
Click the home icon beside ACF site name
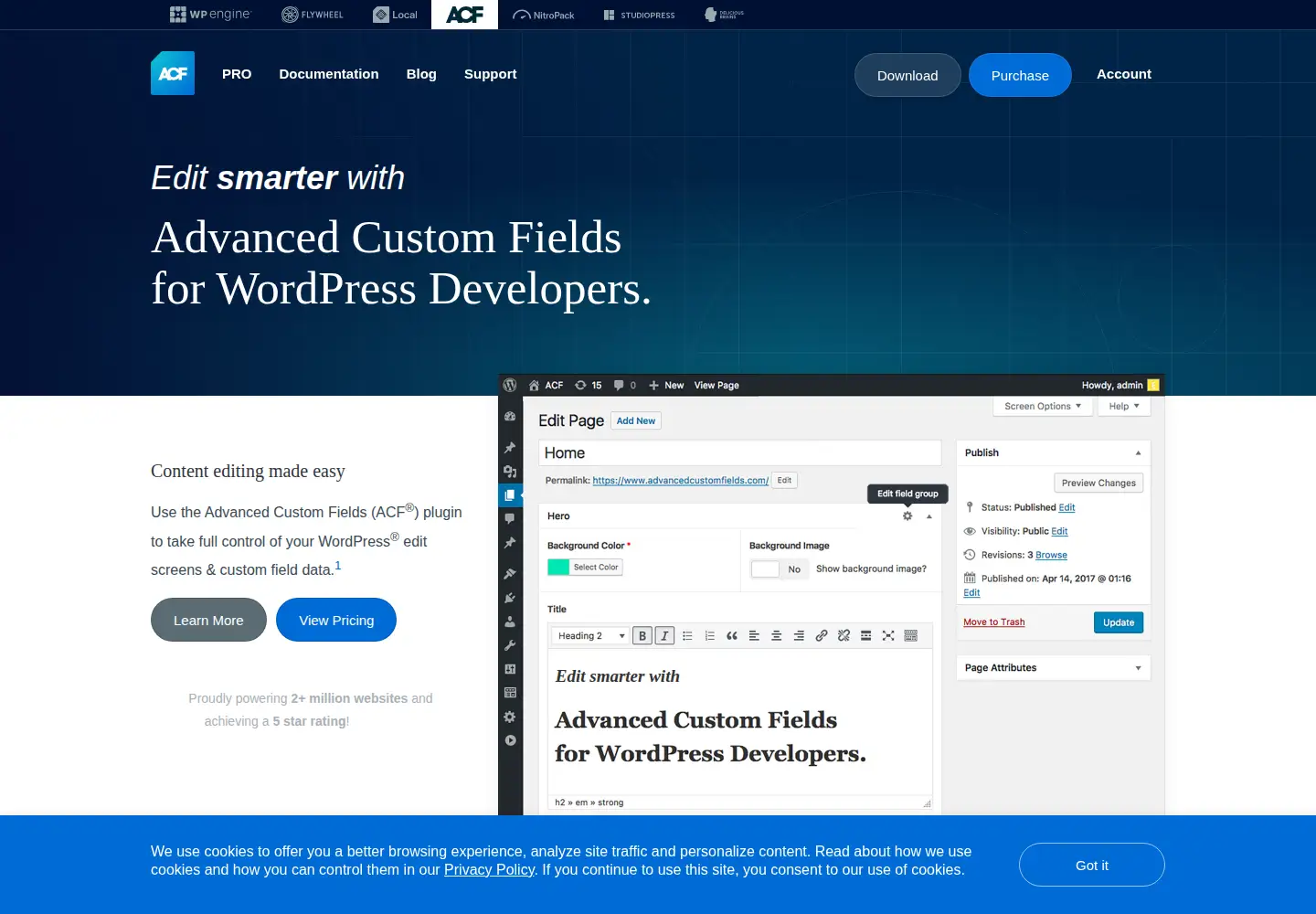534,386
